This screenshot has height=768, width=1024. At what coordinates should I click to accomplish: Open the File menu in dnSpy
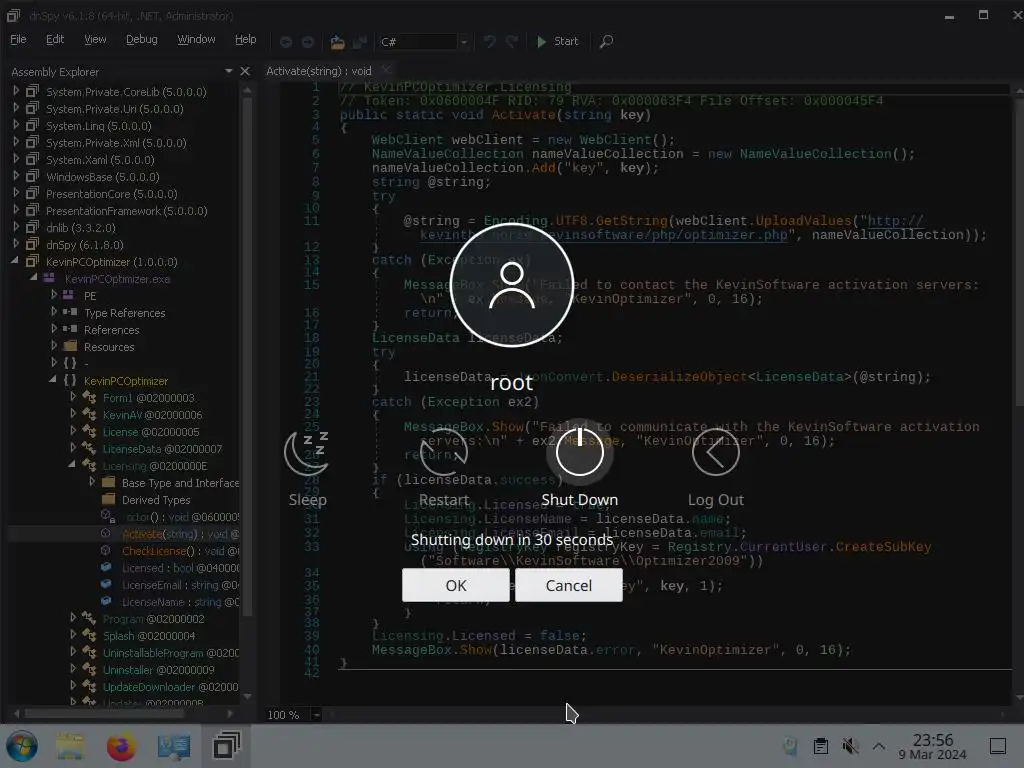pyautogui.click(x=18, y=39)
